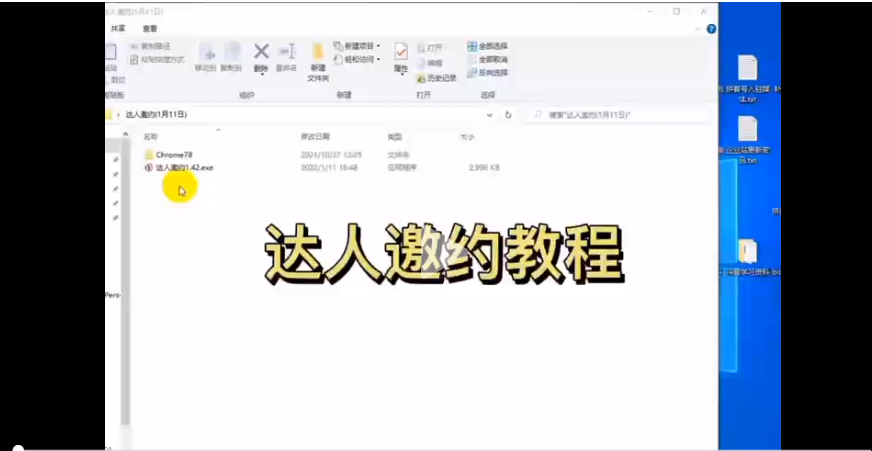Open Properties (属性) with the checkmark icon
This screenshot has width=872, height=451.
pyautogui.click(x=401, y=54)
